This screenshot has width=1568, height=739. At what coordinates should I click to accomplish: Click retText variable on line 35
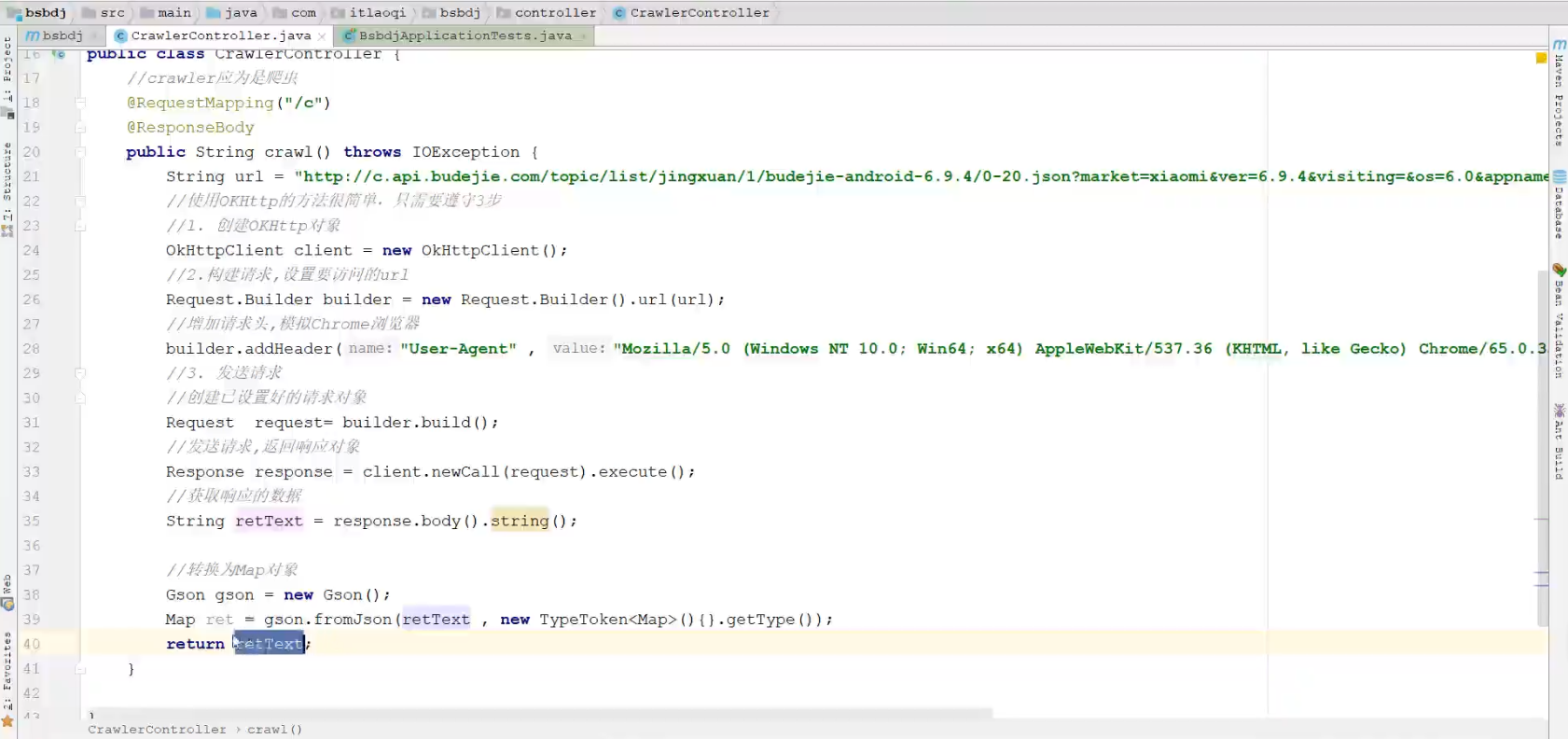pos(269,521)
